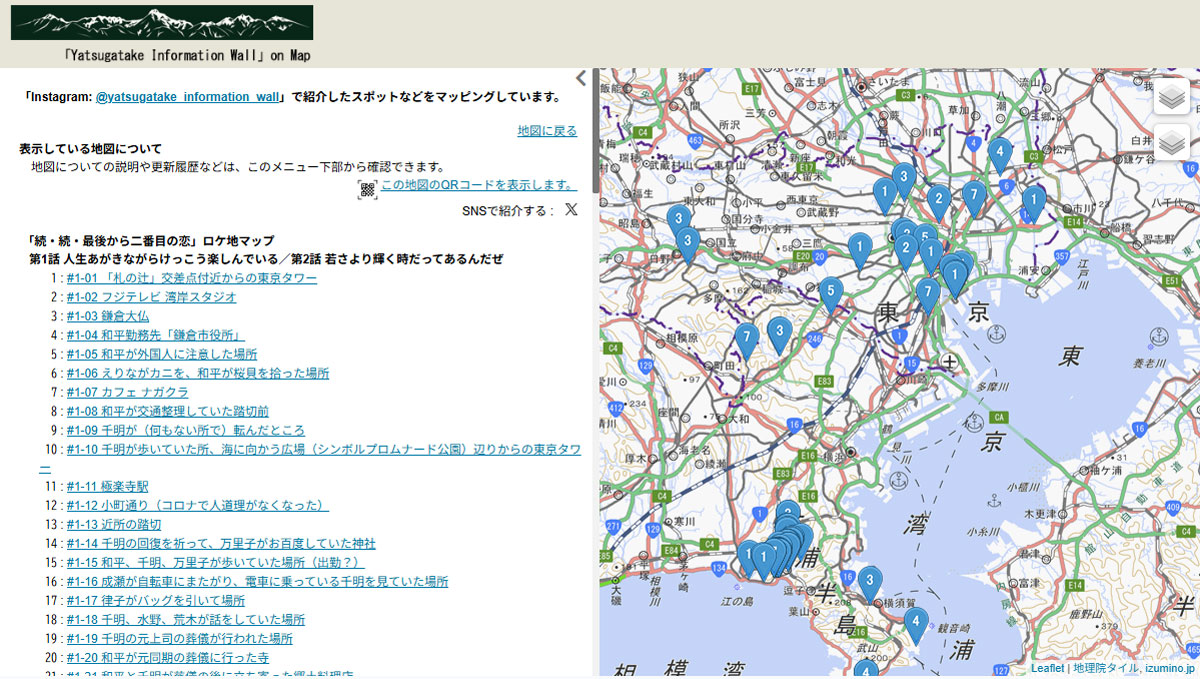Click the QR code icon
Screen dimensions: 1200x679
tap(367, 189)
